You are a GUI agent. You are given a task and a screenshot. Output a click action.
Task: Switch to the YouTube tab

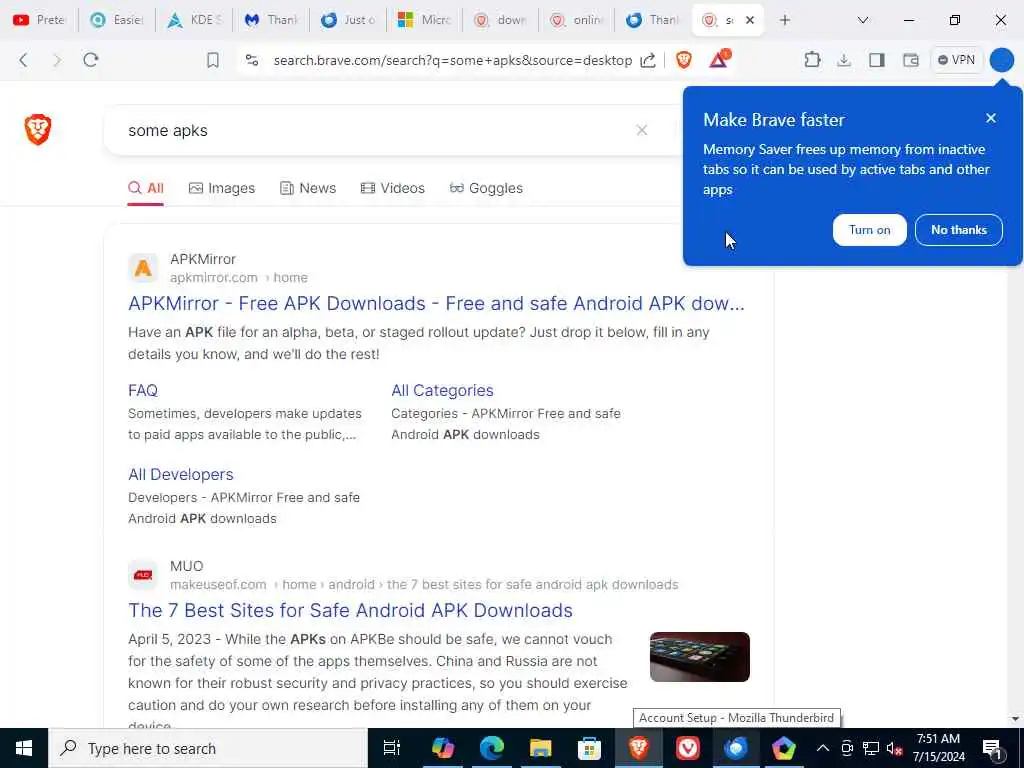click(39, 20)
